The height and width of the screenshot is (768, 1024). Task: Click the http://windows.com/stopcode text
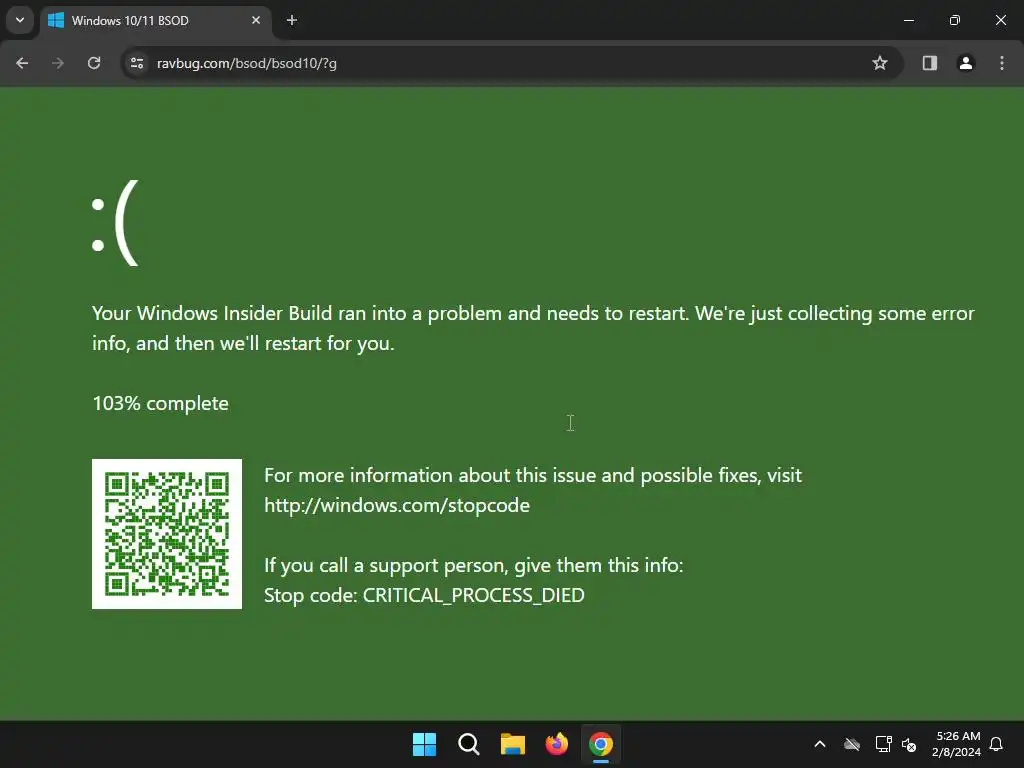tap(397, 505)
